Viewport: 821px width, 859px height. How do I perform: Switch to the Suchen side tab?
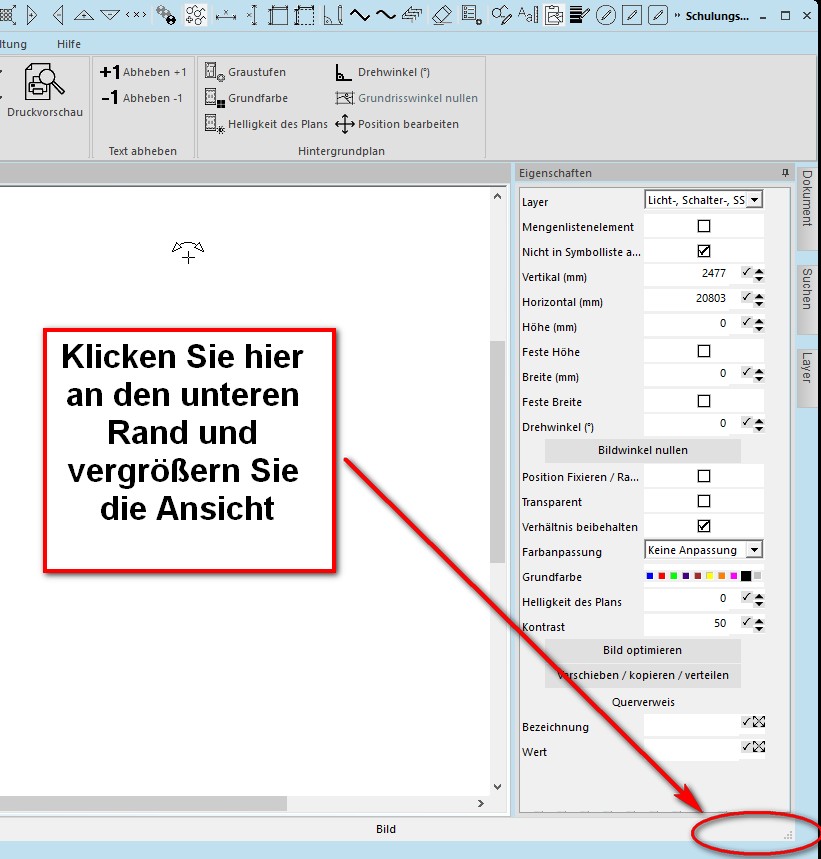click(x=806, y=288)
